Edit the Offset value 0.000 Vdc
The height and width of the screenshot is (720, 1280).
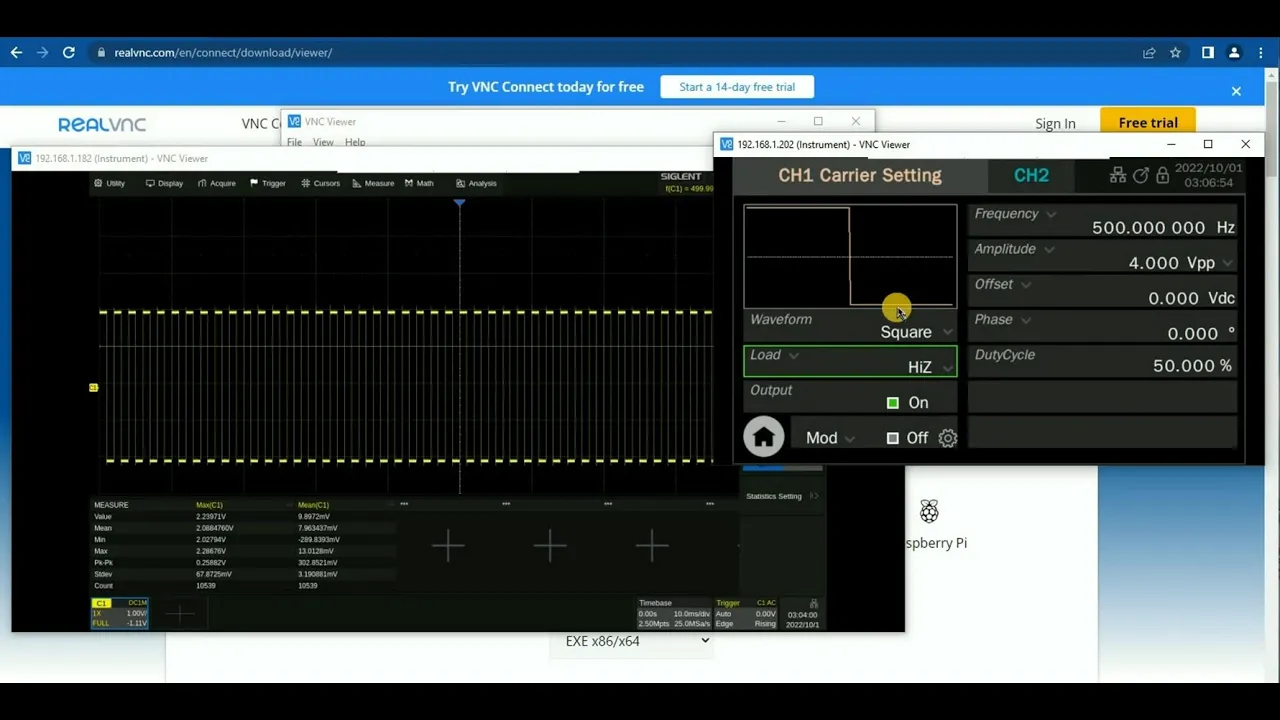tap(1191, 298)
